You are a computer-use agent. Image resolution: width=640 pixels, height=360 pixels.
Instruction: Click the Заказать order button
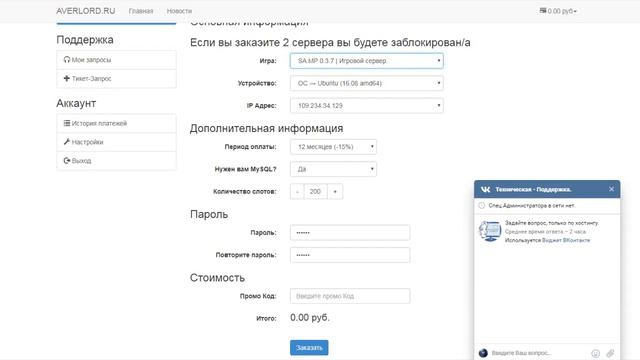[x=309, y=348]
